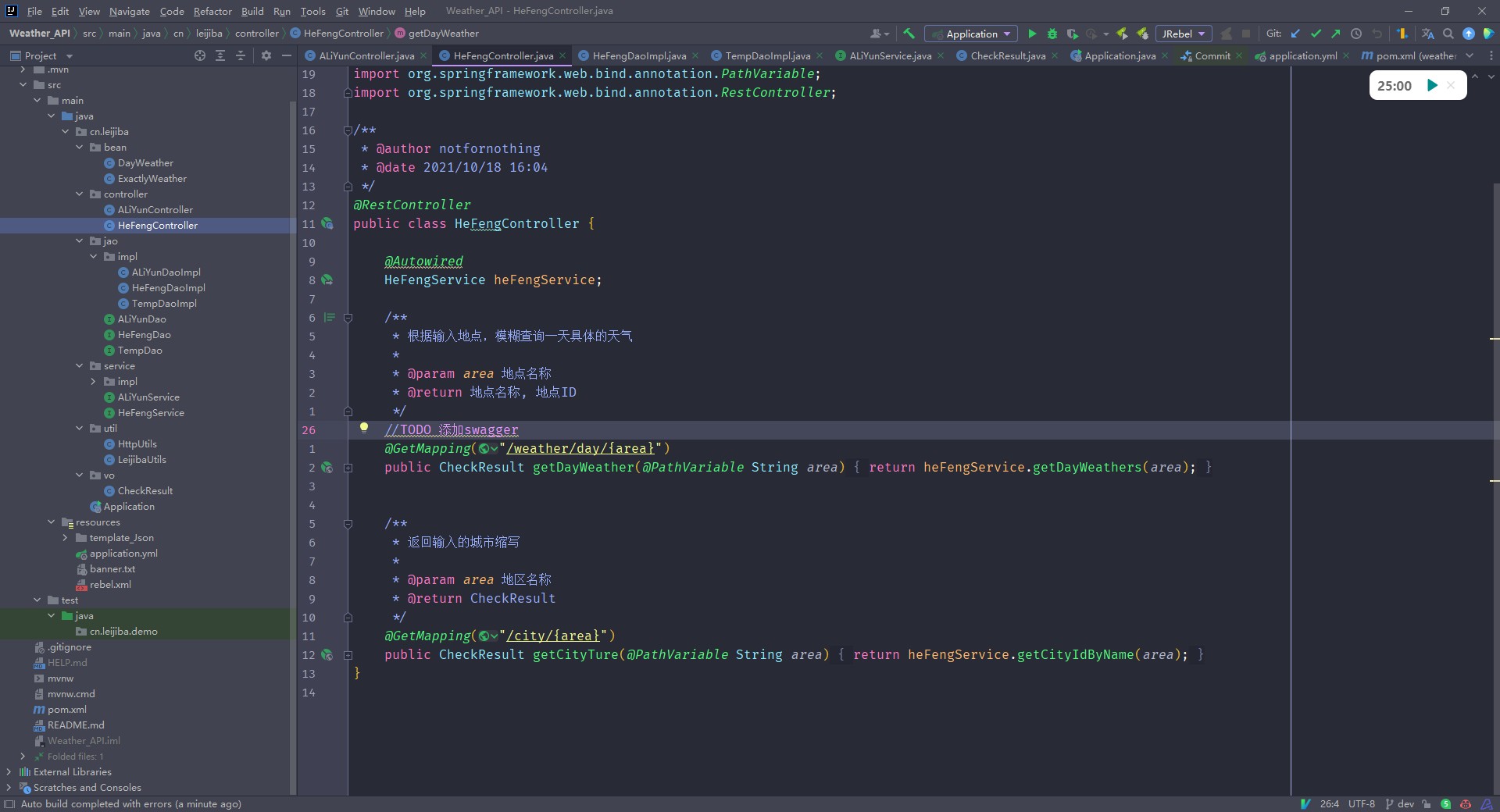Toggle fold on getDayWeather method
The width and height of the screenshot is (1500, 812).
[x=348, y=468]
